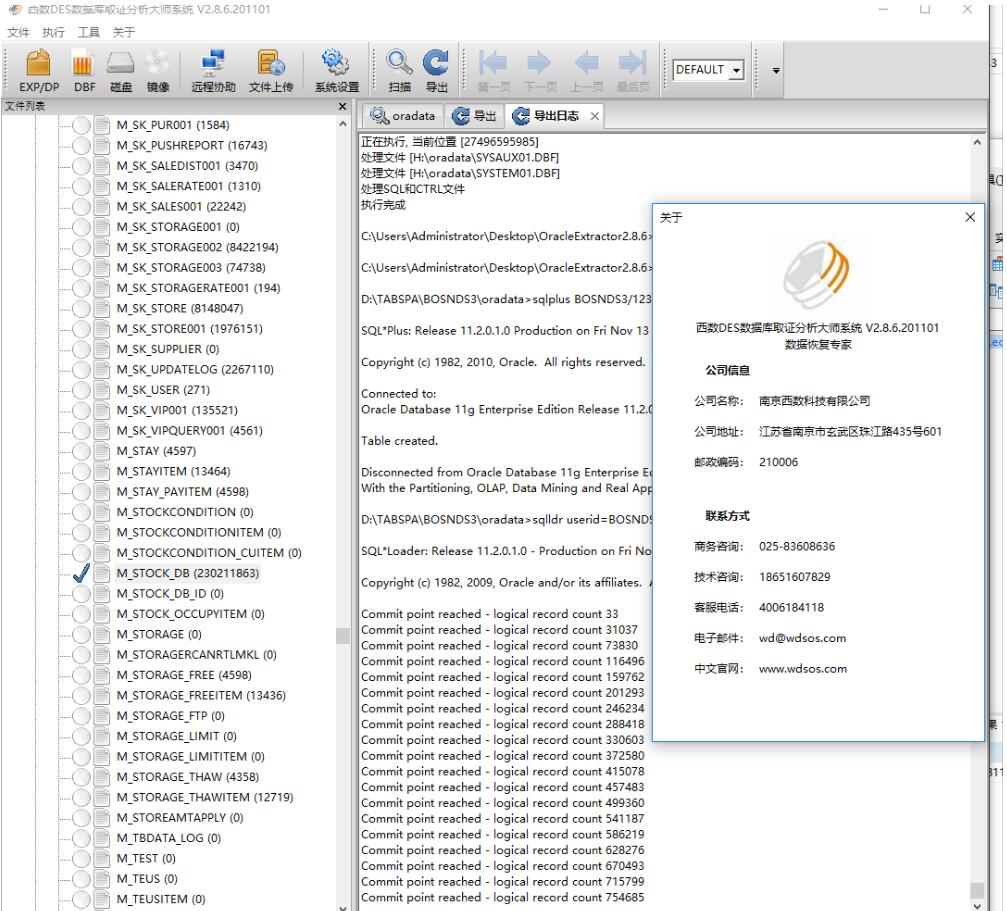The image size is (1007, 911).
Task: Click the file icon of M_SK_STORE001
Action: coord(101,329)
